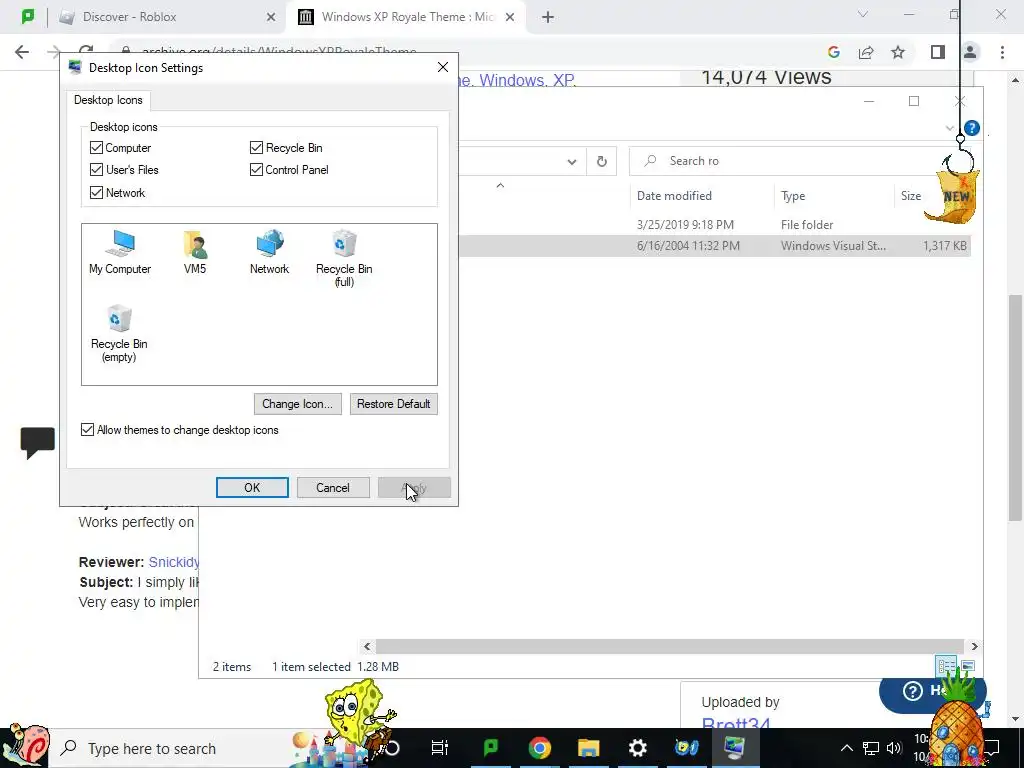Open File Explorer help question icon
1024x768 pixels.
pos(972,128)
